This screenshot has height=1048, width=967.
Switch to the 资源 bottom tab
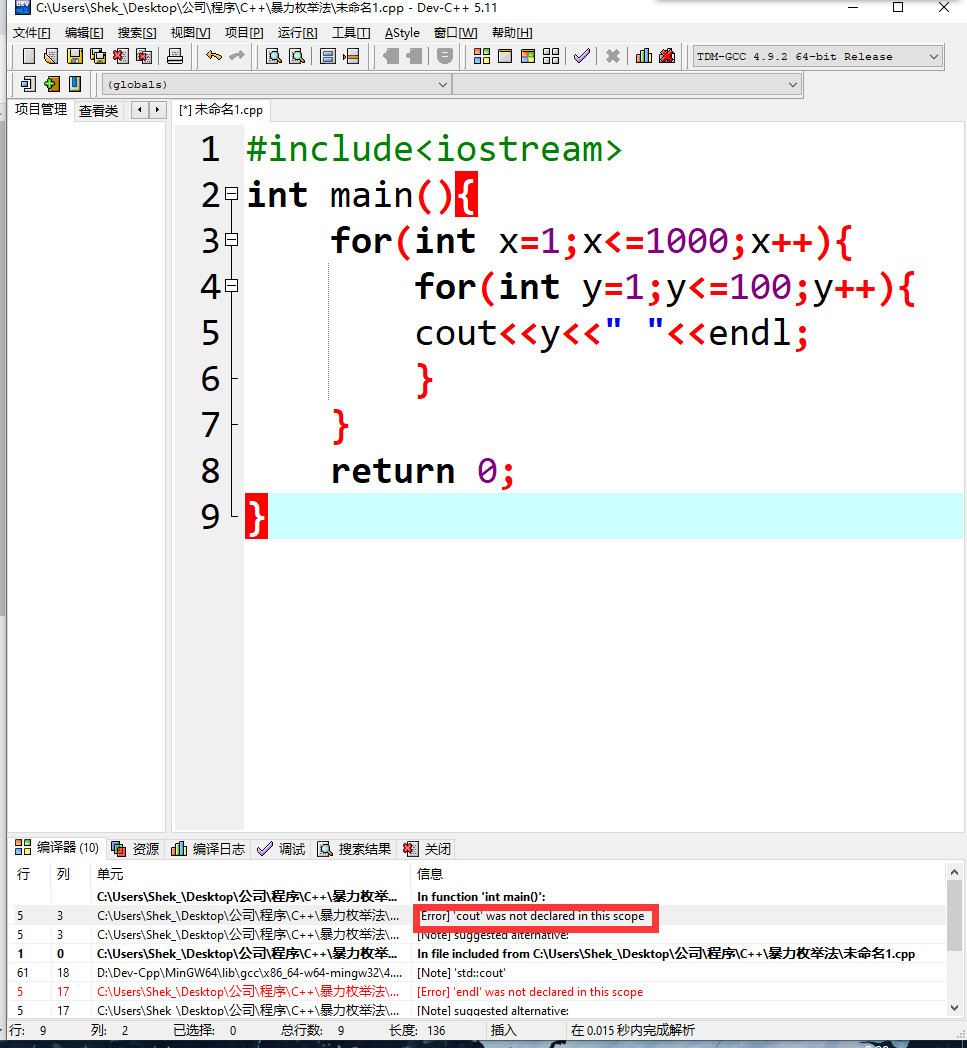click(136, 849)
